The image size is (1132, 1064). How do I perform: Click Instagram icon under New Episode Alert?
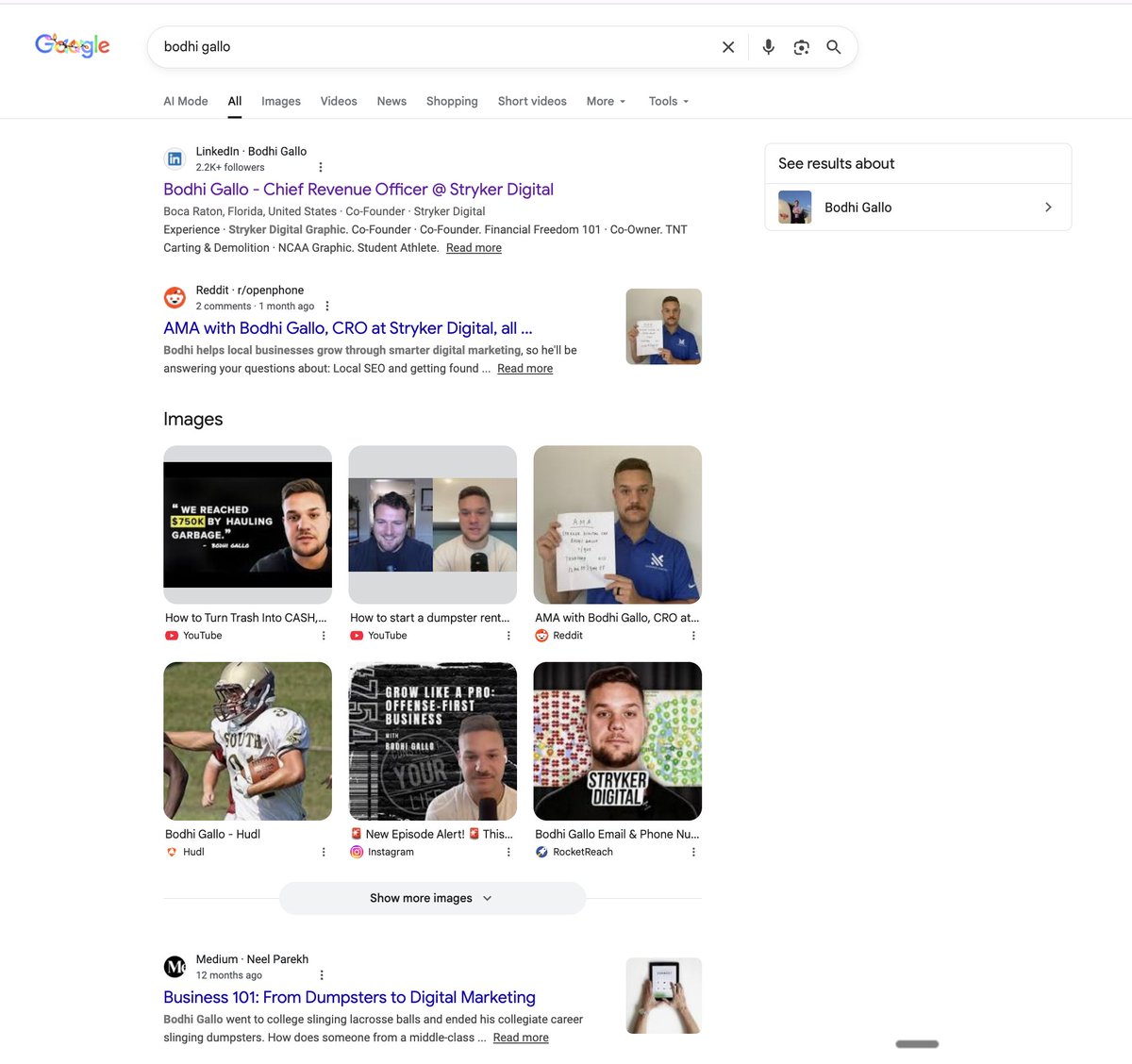coord(357,852)
